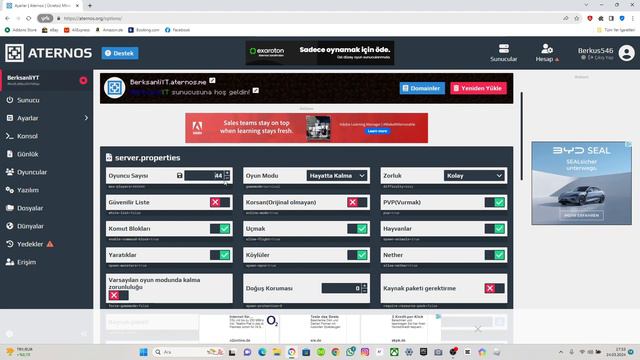Open the Amazon.de bookmark
Screen dimensions: 640x360
(x=109, y=30)
